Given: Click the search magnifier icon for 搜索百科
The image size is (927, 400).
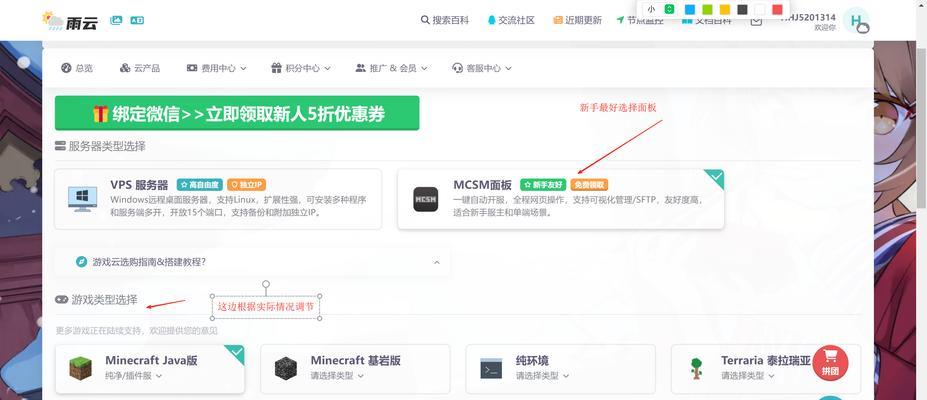Looking at the screenshot, I should click(x=425, y=20).
